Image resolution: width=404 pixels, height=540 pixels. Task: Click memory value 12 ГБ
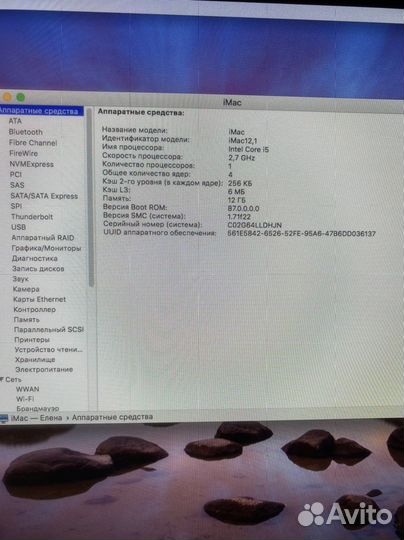click(x=237, y=200)
